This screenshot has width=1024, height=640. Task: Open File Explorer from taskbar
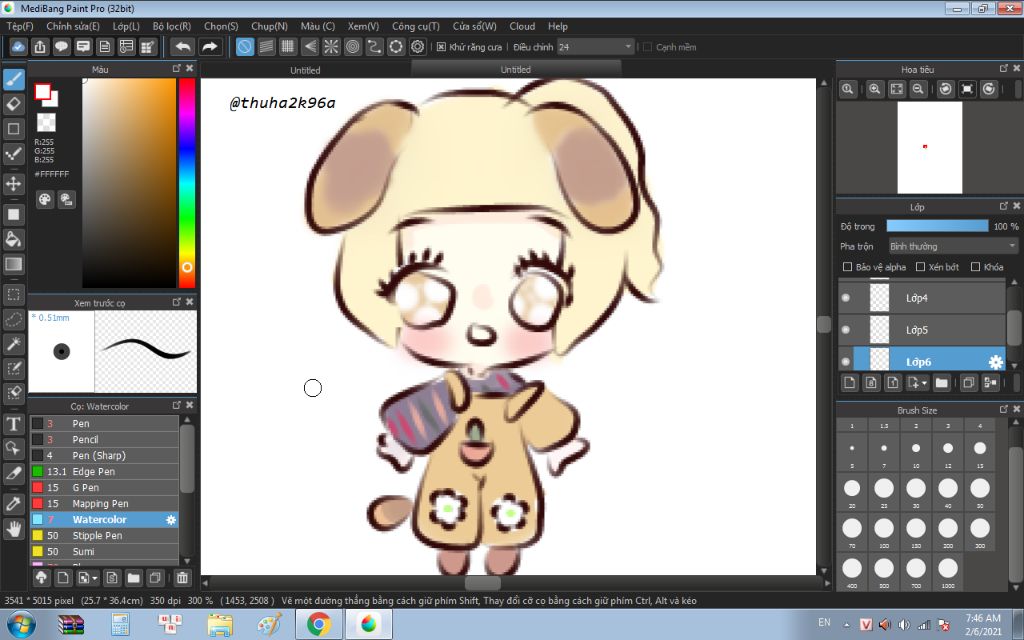pyautogui.click(x=220, y=624)
